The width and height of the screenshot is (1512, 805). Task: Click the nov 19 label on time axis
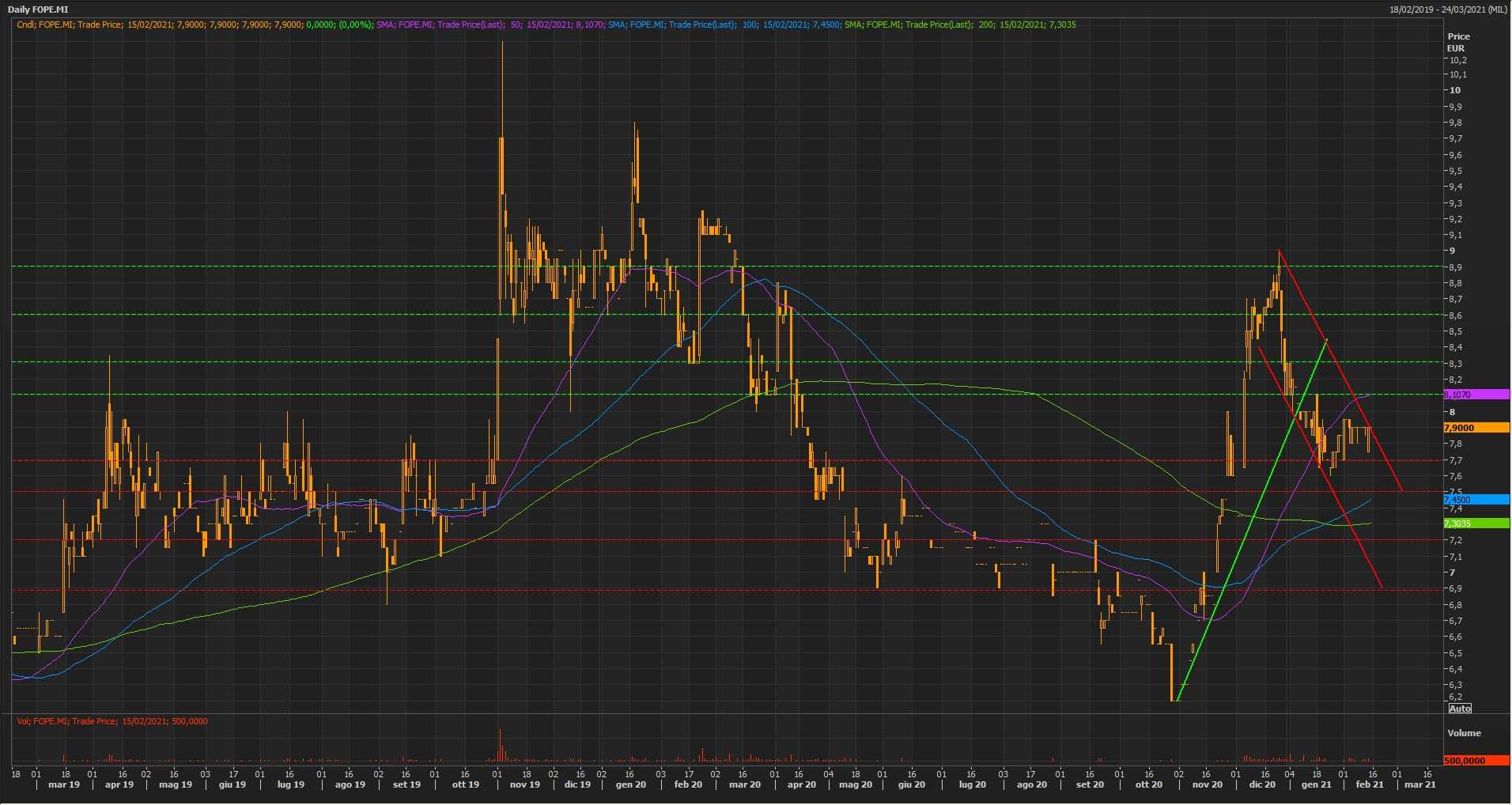(524, 784)
